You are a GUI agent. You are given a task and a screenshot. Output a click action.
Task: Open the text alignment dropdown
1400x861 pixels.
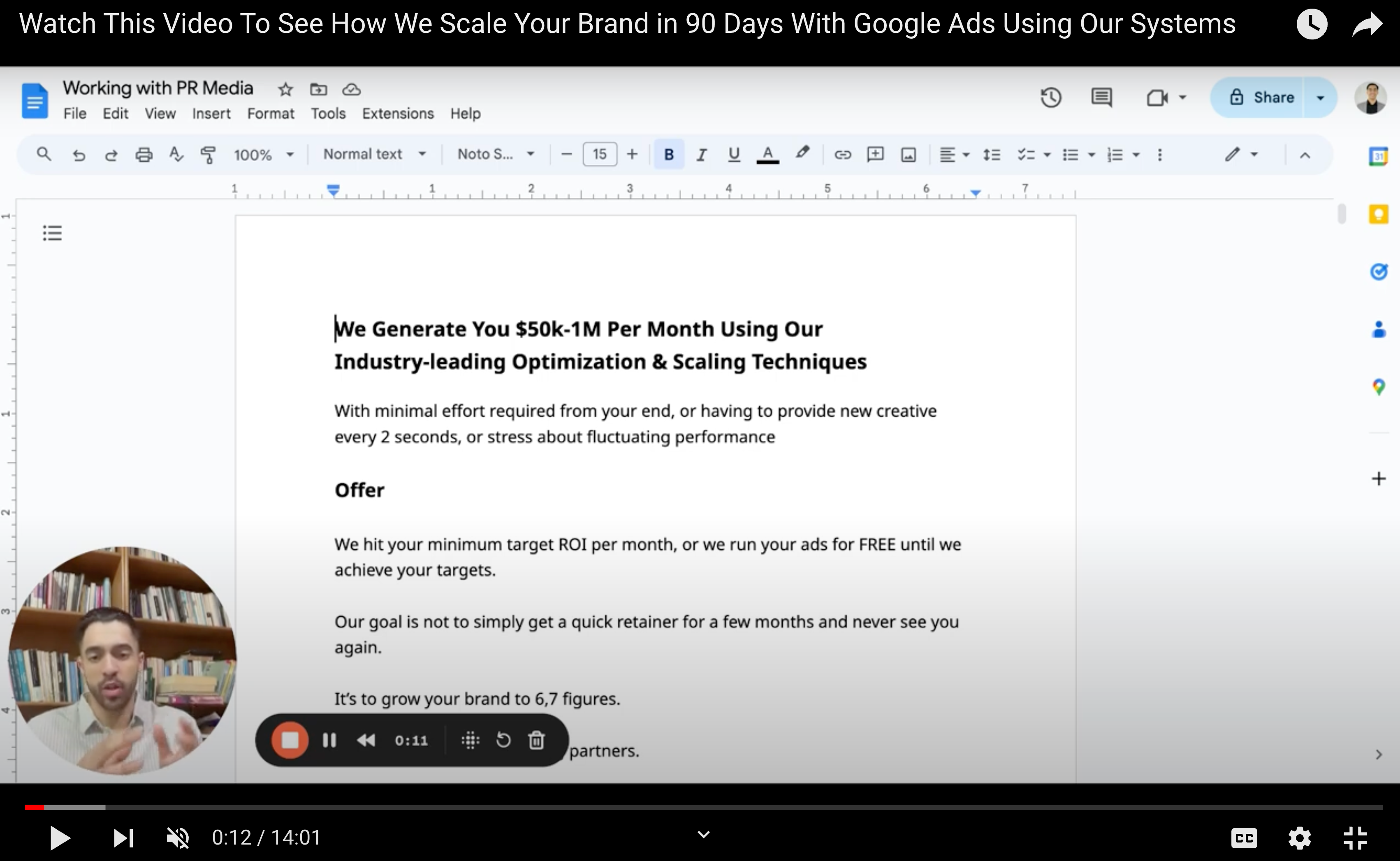954,154
